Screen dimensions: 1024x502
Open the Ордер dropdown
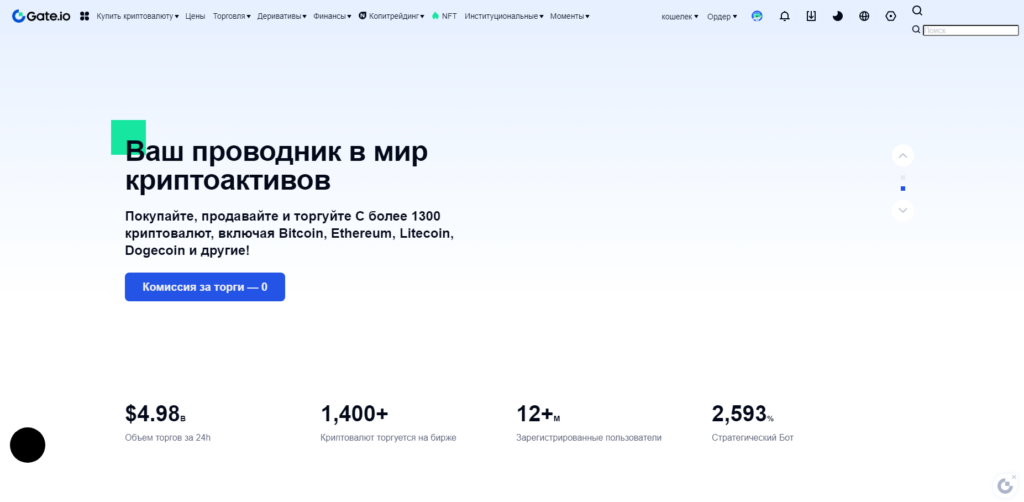tap(722, 17)
